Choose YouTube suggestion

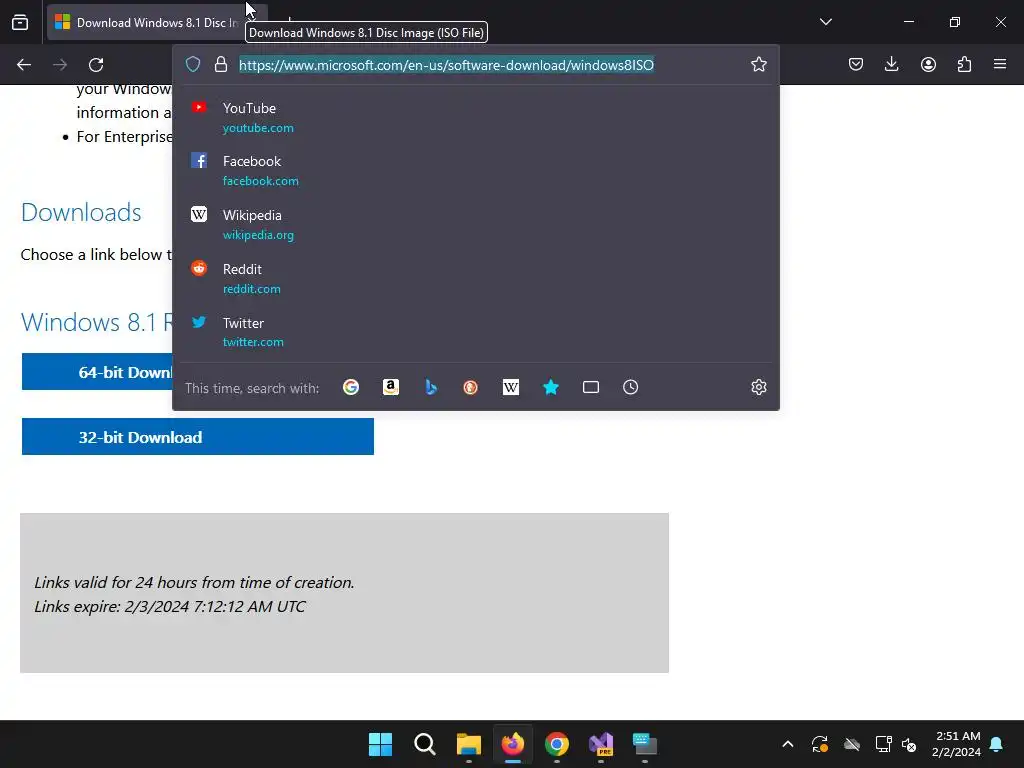475,118
